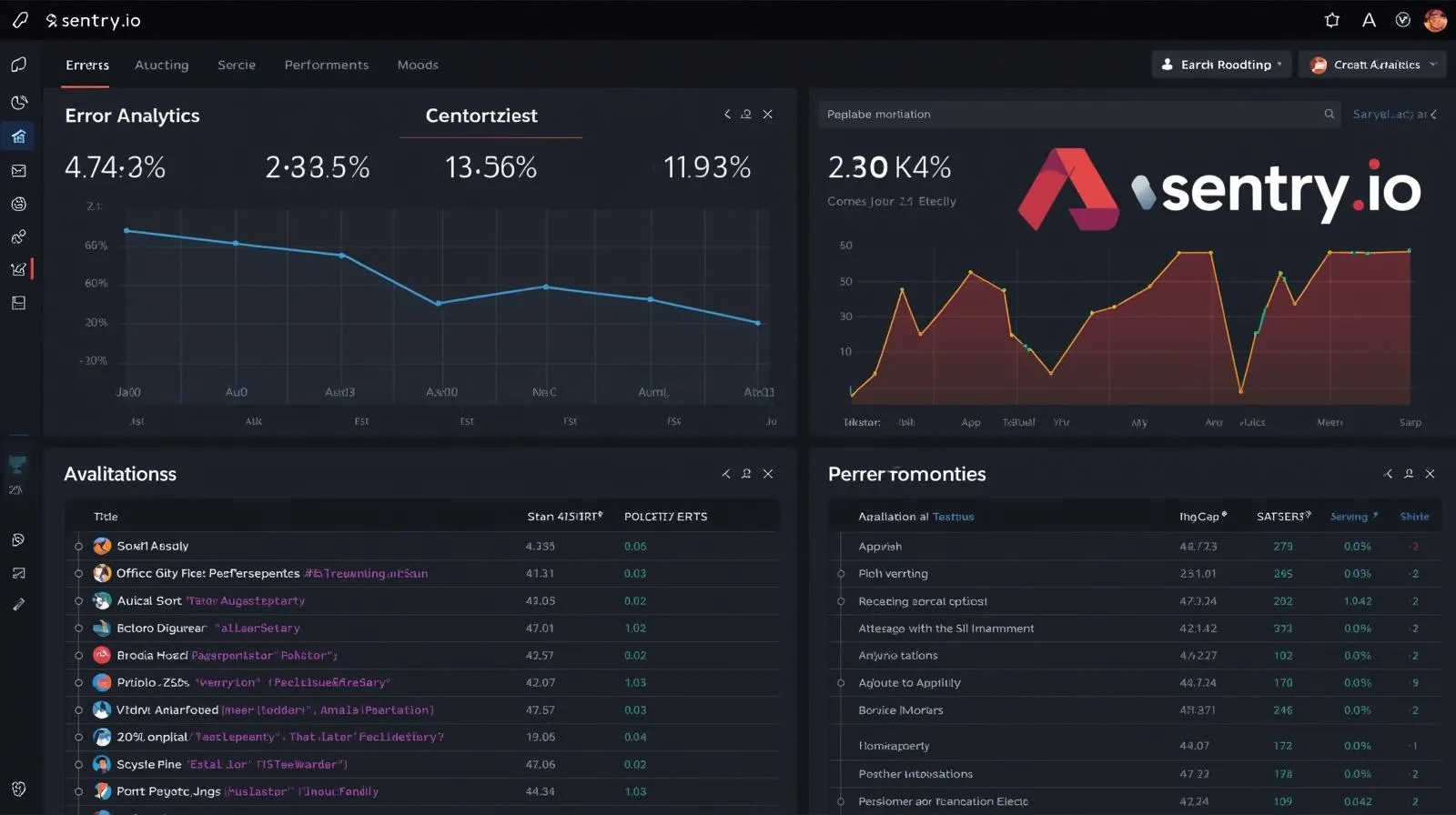Screen dimensions: 1456x815
Task: Select the Moods tab
Action: click(x=418, y=65)
